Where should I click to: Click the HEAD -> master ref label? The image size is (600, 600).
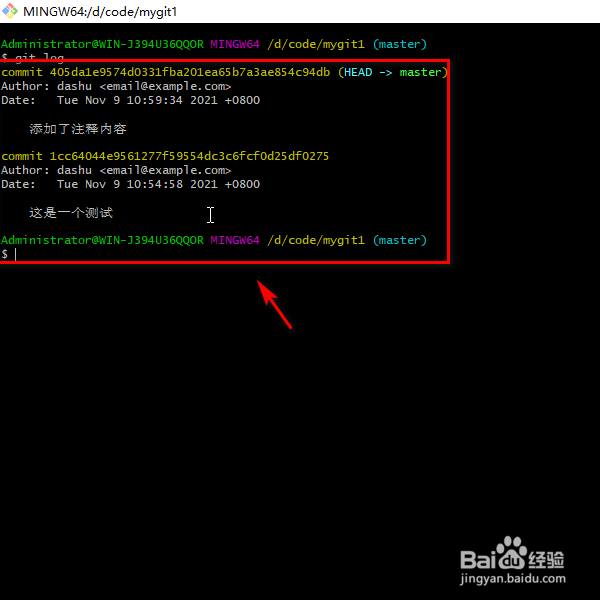coord(393,72)
